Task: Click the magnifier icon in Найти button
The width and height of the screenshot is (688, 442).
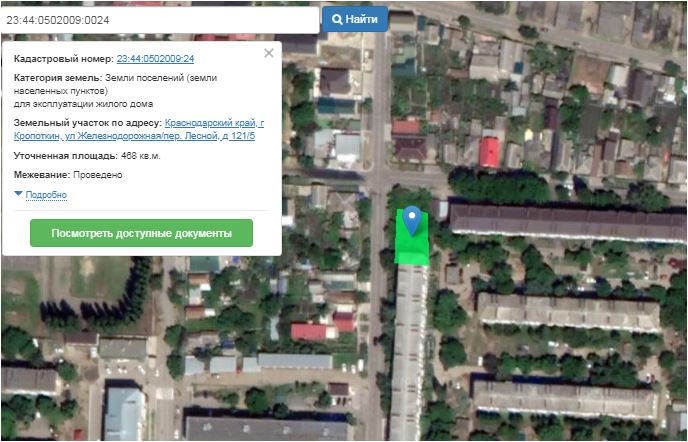Action: (x=337, y=19)
